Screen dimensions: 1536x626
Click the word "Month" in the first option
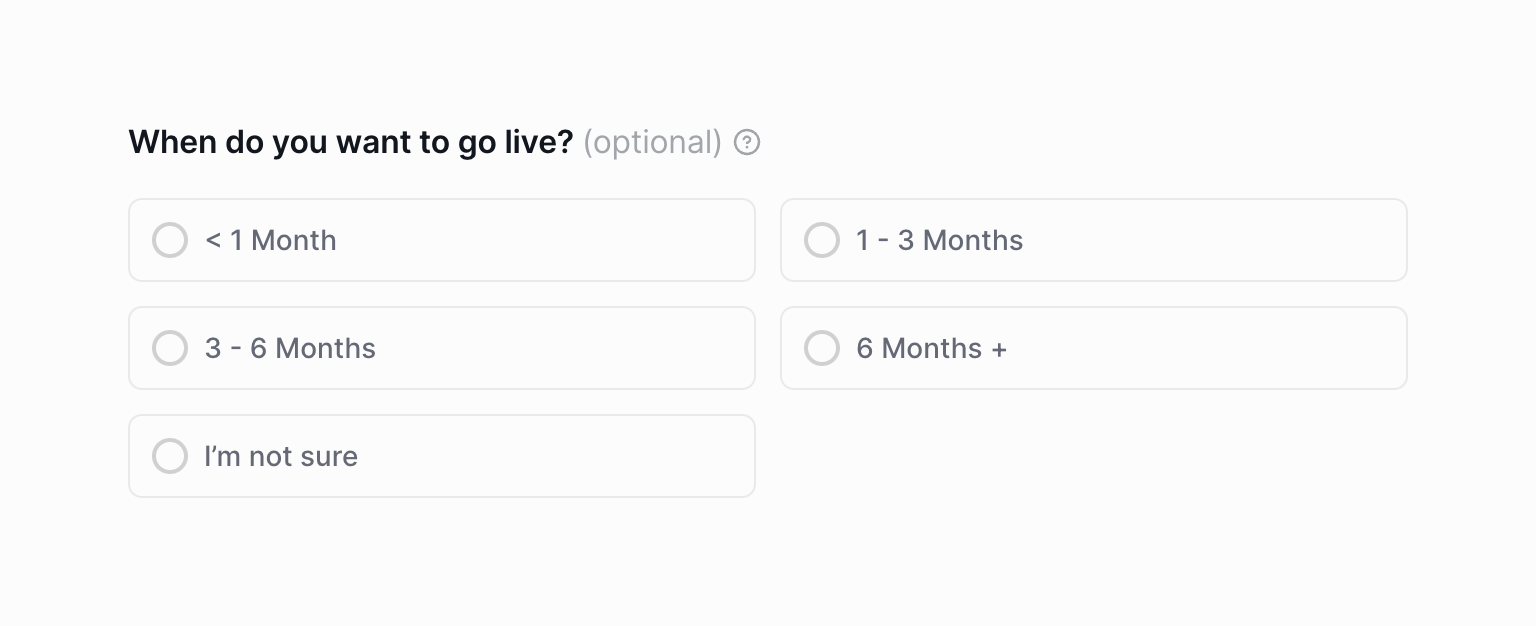(294, 240)
